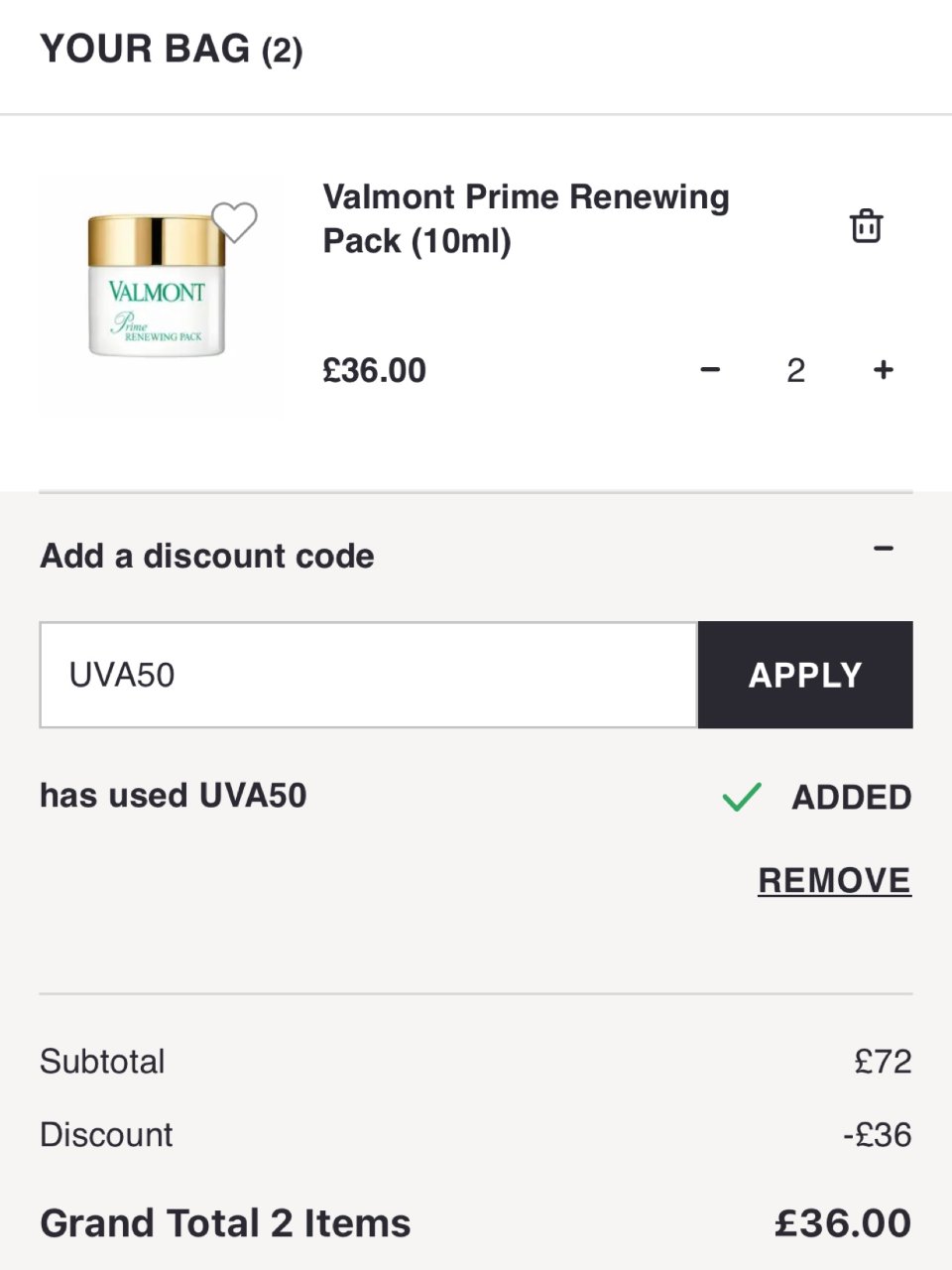This screenshot has width=952, height=1270.
Task: Click the YOUR BAG (2) heading
Action: point(171,49)
